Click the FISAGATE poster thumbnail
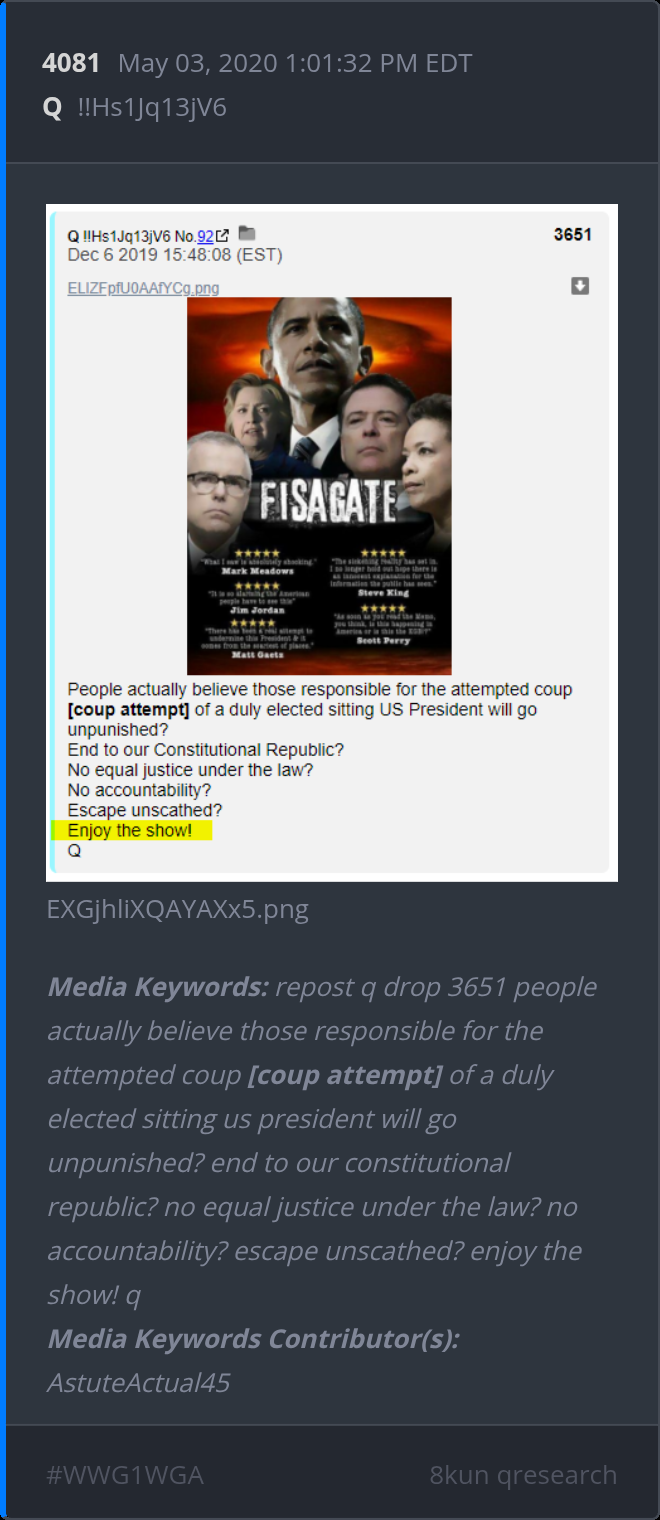Viewport: 660px width, 1520px height. (x=319, y=486)
